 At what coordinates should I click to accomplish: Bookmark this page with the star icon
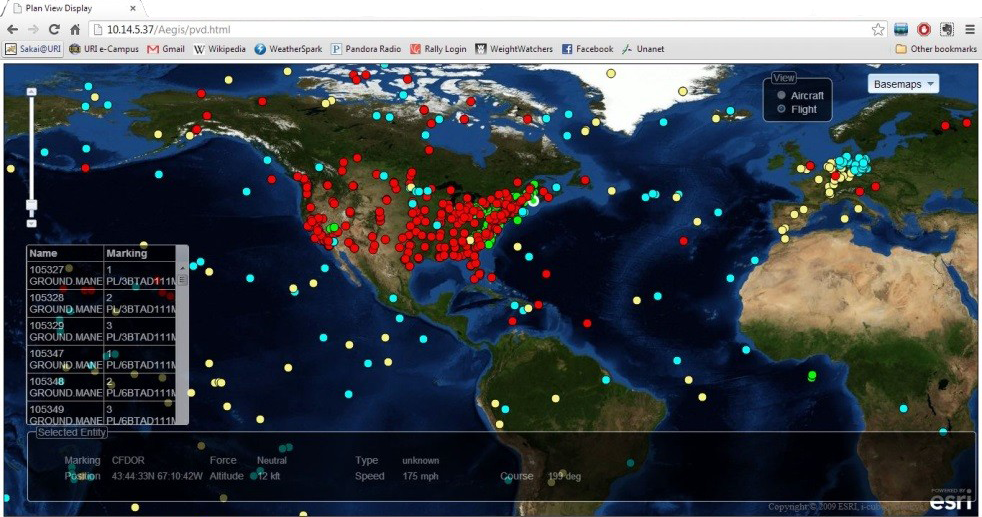877,30
